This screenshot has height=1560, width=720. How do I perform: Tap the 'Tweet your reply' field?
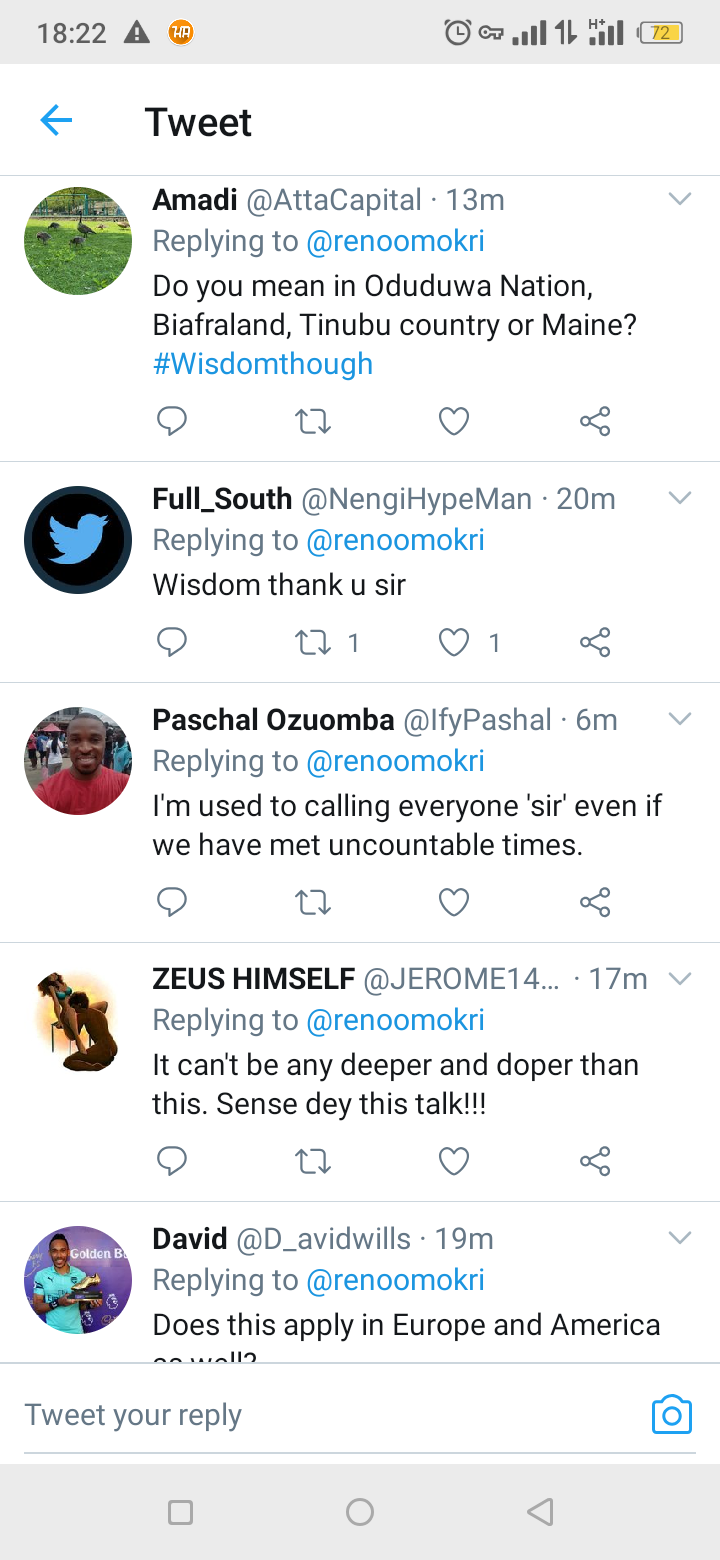(330, 1415)
